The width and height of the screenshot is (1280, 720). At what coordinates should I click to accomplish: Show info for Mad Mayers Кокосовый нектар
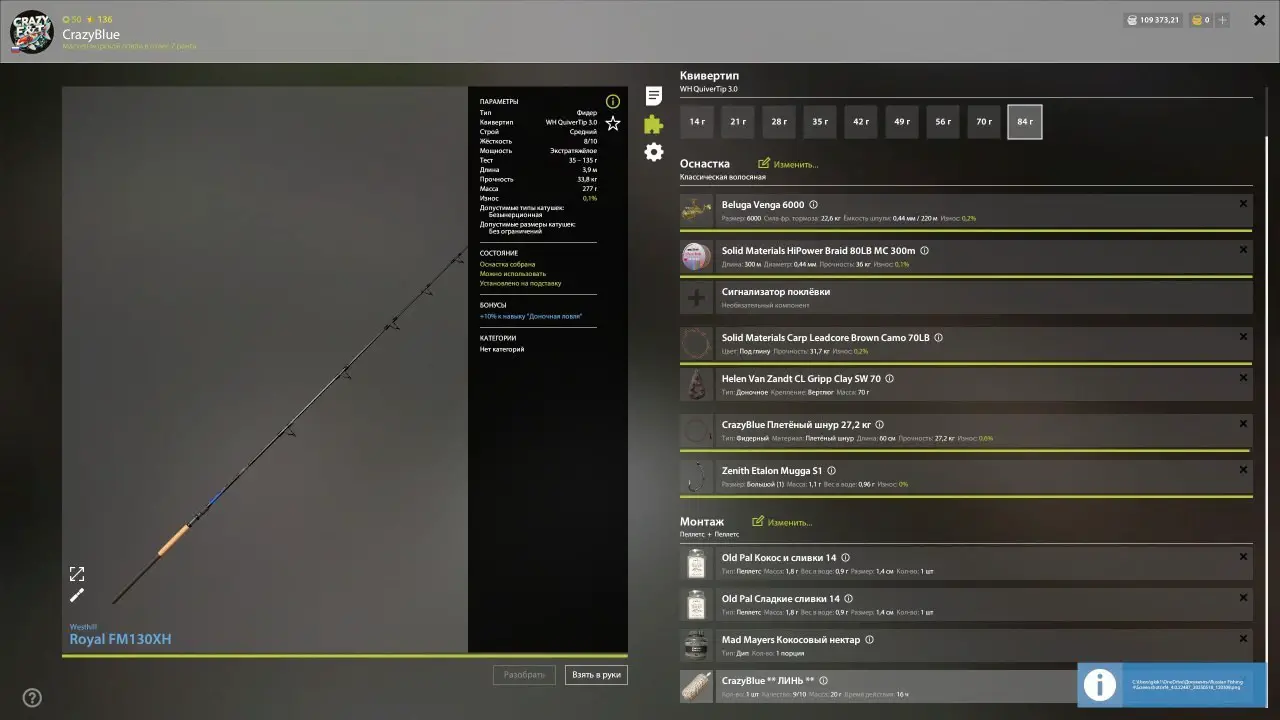click(x=869, y=640)
